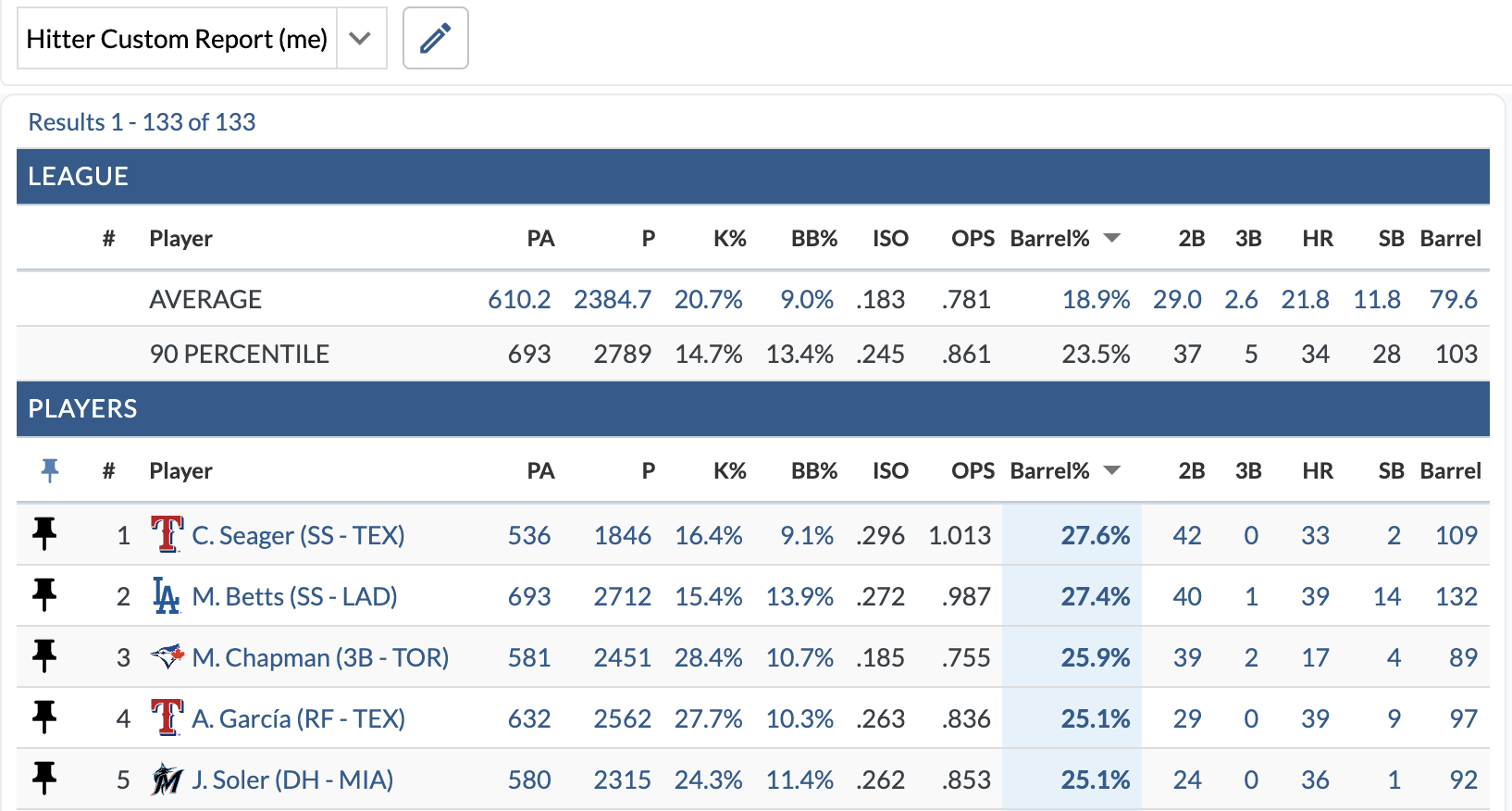This screenshot has height=811, width=1512.
Task: Click the Marlins logo beside J. Soler
Action: (167, 780)
